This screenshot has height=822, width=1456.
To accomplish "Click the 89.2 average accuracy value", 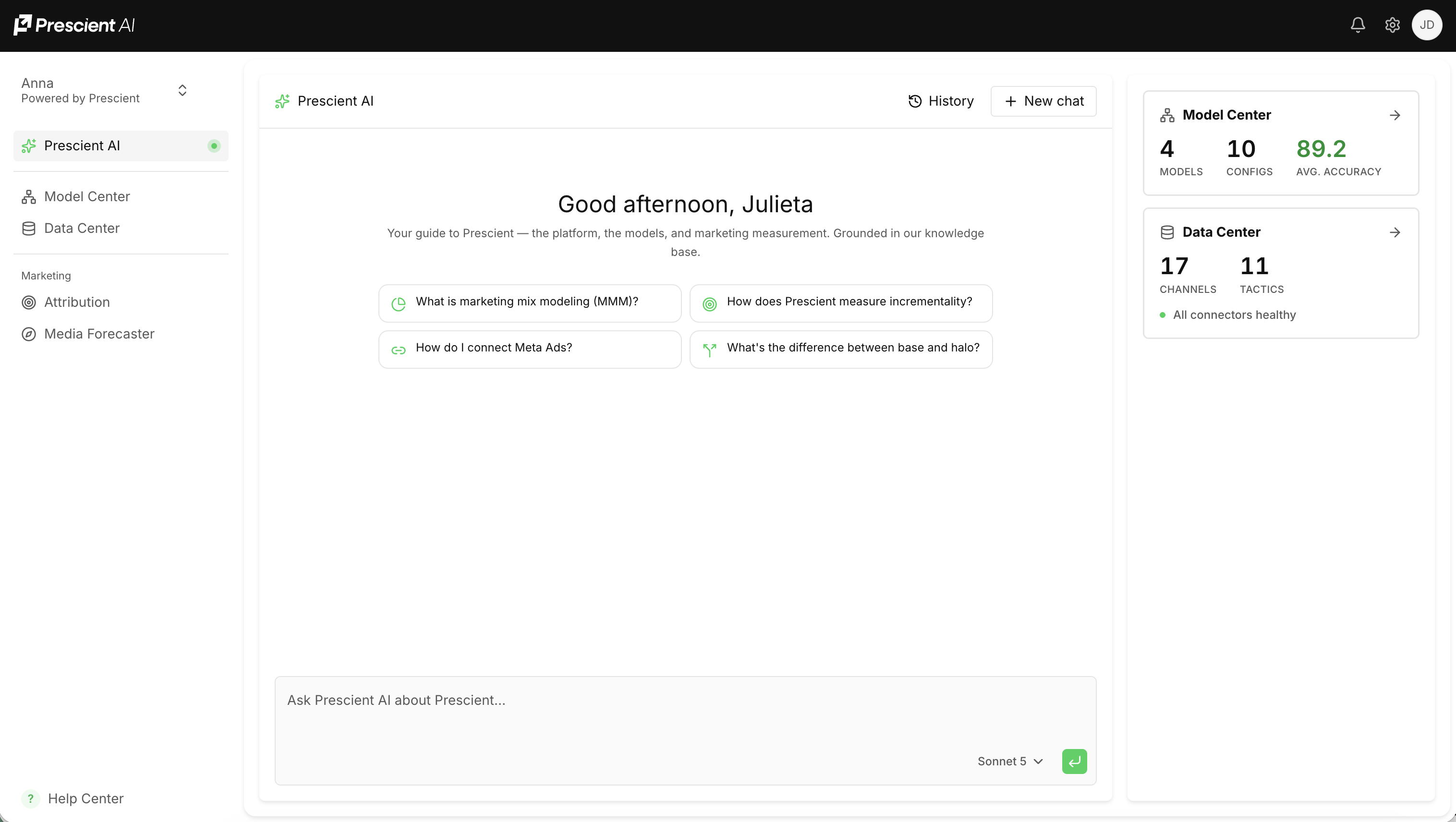I will (x=1322, y=149).
